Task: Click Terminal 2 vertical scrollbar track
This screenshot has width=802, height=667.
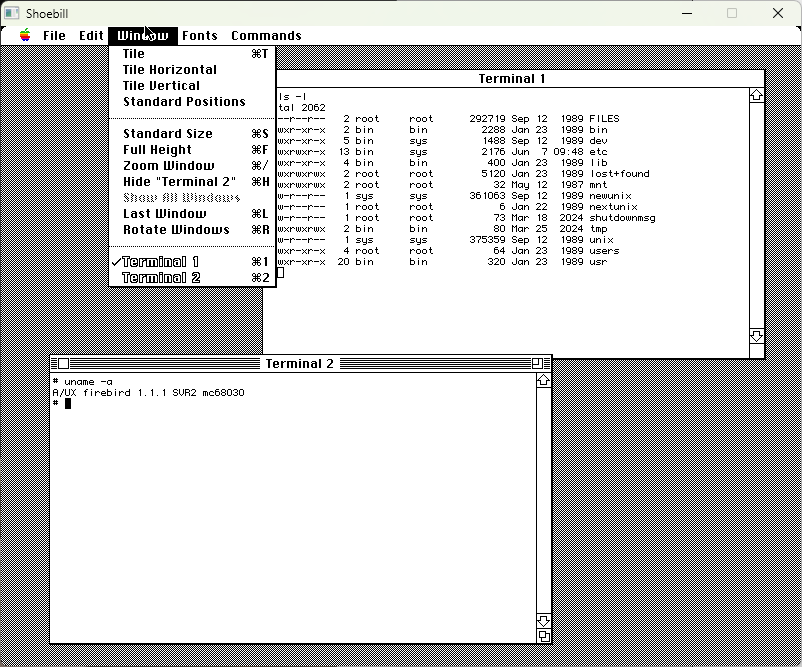Action: [x=543, y=500]
